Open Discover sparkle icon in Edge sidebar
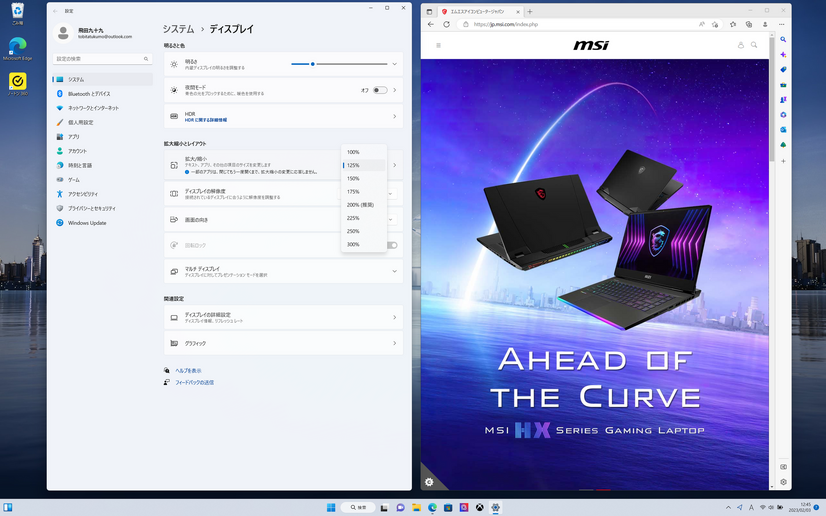 click(x=783, y=55)
